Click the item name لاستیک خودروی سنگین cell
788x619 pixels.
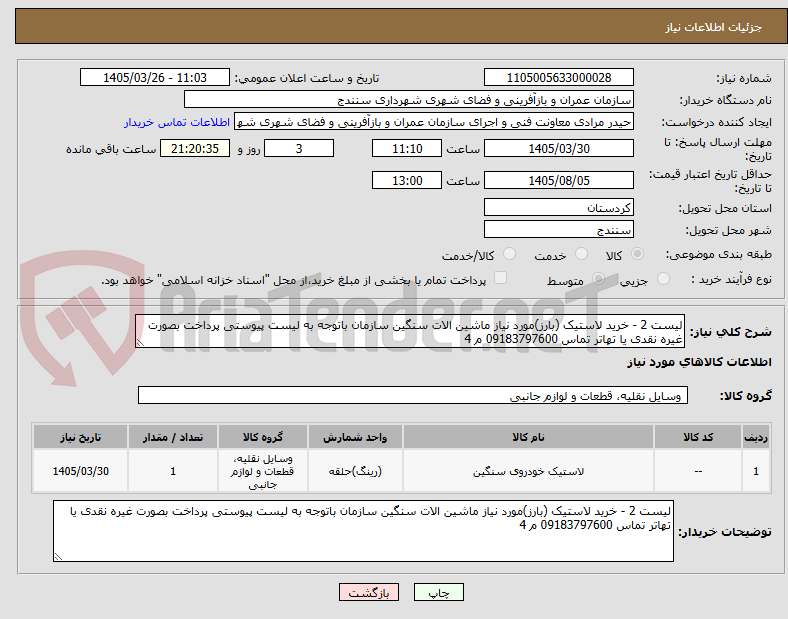[528, 471]
